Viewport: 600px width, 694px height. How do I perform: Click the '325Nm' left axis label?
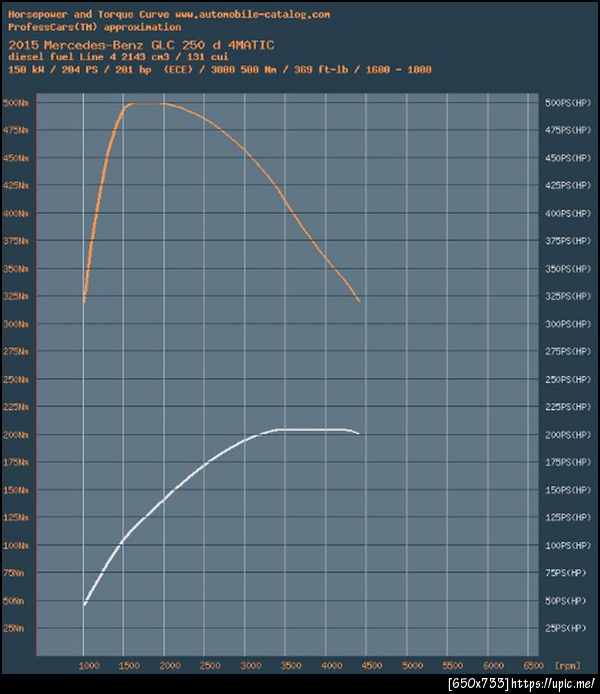coord(15,296)
